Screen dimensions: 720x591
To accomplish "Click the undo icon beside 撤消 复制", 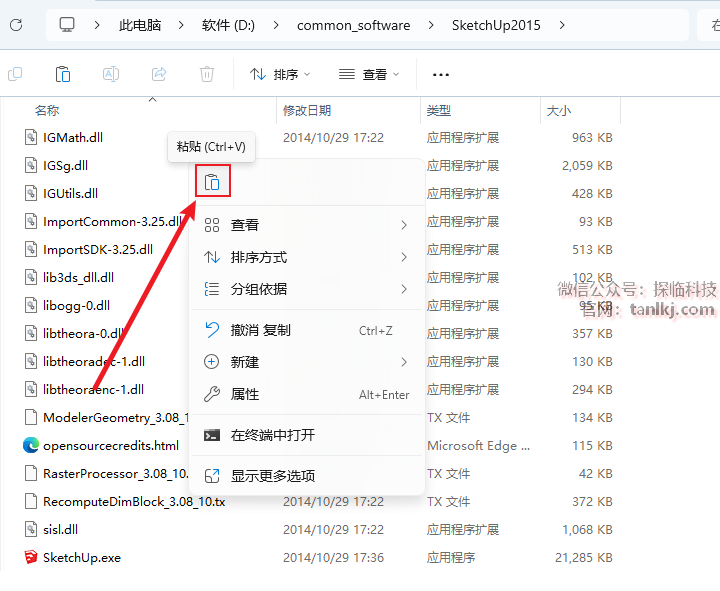I will (212, 330).
